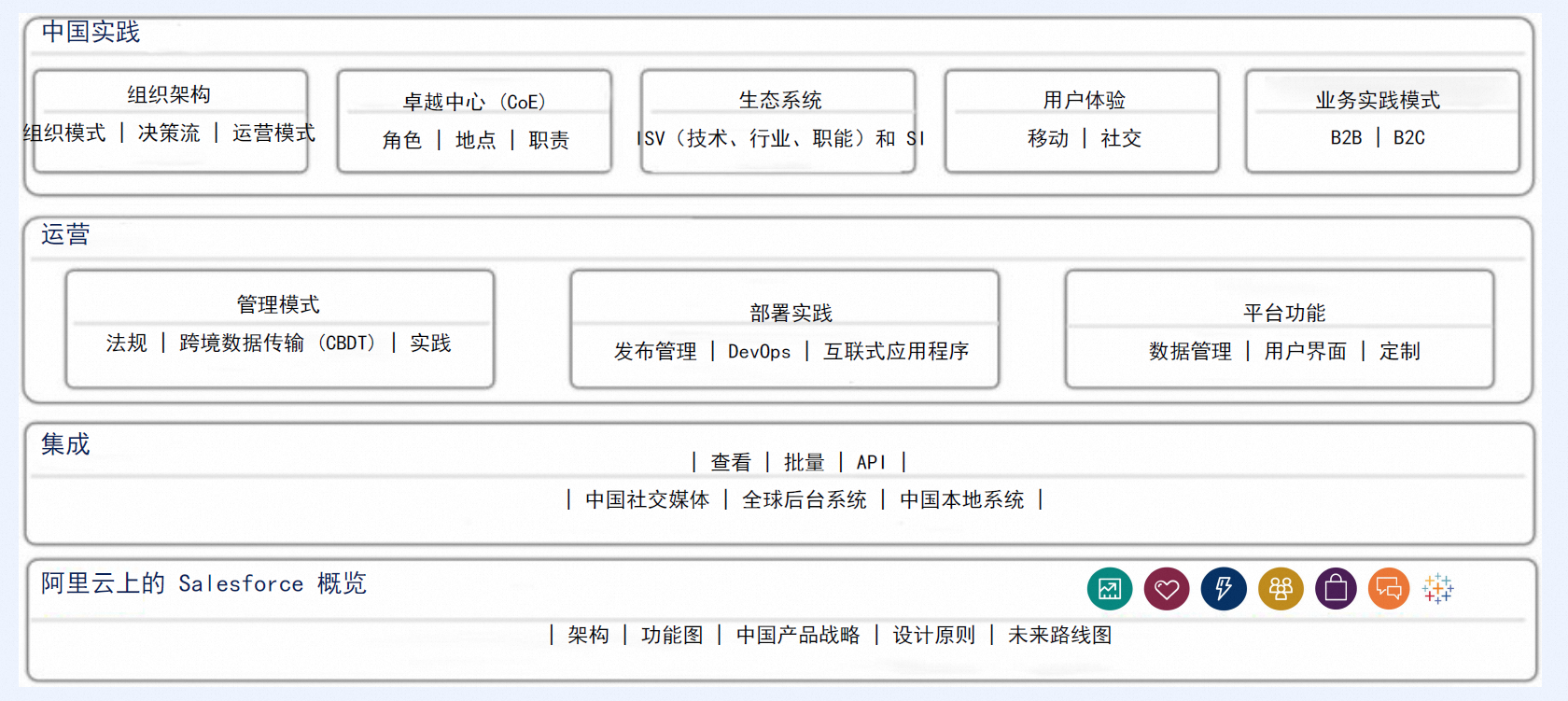Click the gold community people icon
The height and width of the screenshot is (701, 1568).
[1281, 589]
